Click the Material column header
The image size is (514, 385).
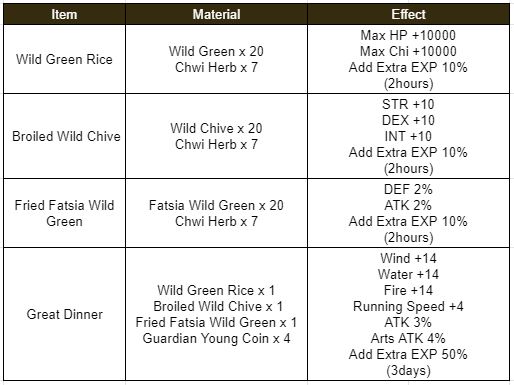pyautogui.click(x=216, y=14)
